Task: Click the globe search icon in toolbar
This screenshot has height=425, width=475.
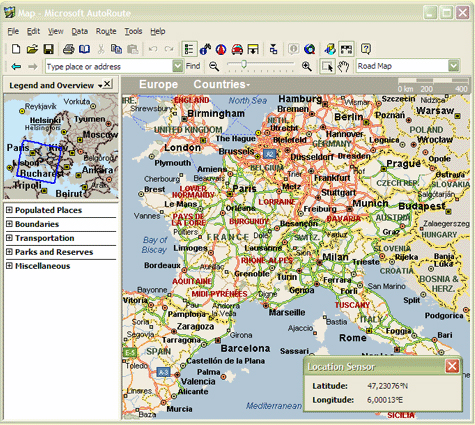Action: click(310, 49)
